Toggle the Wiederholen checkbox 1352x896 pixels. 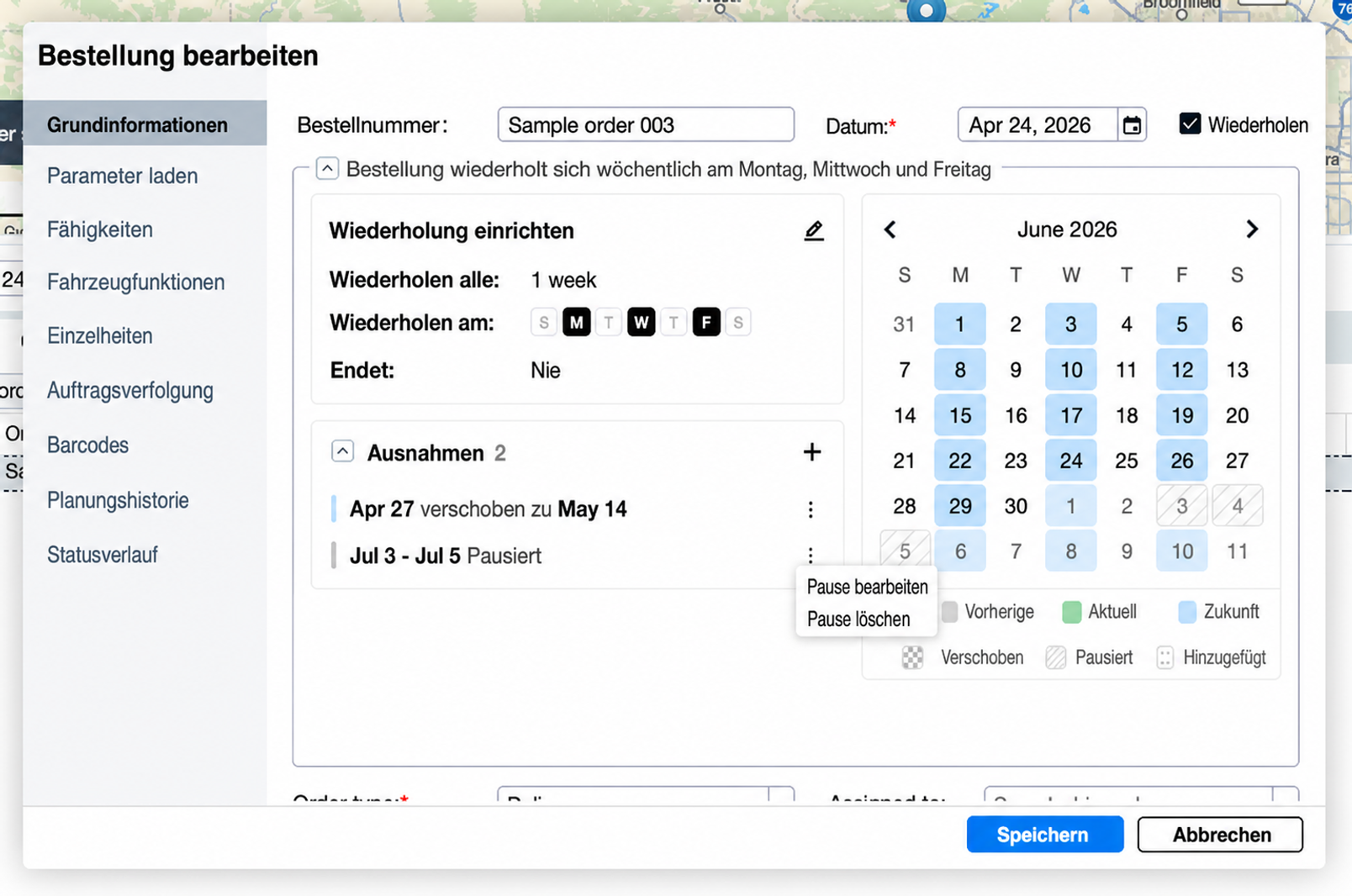[x=1190, y=124]
